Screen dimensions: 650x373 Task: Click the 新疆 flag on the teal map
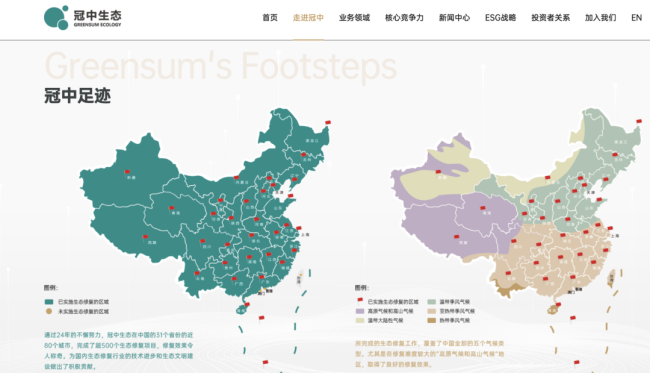pos(127,172)
